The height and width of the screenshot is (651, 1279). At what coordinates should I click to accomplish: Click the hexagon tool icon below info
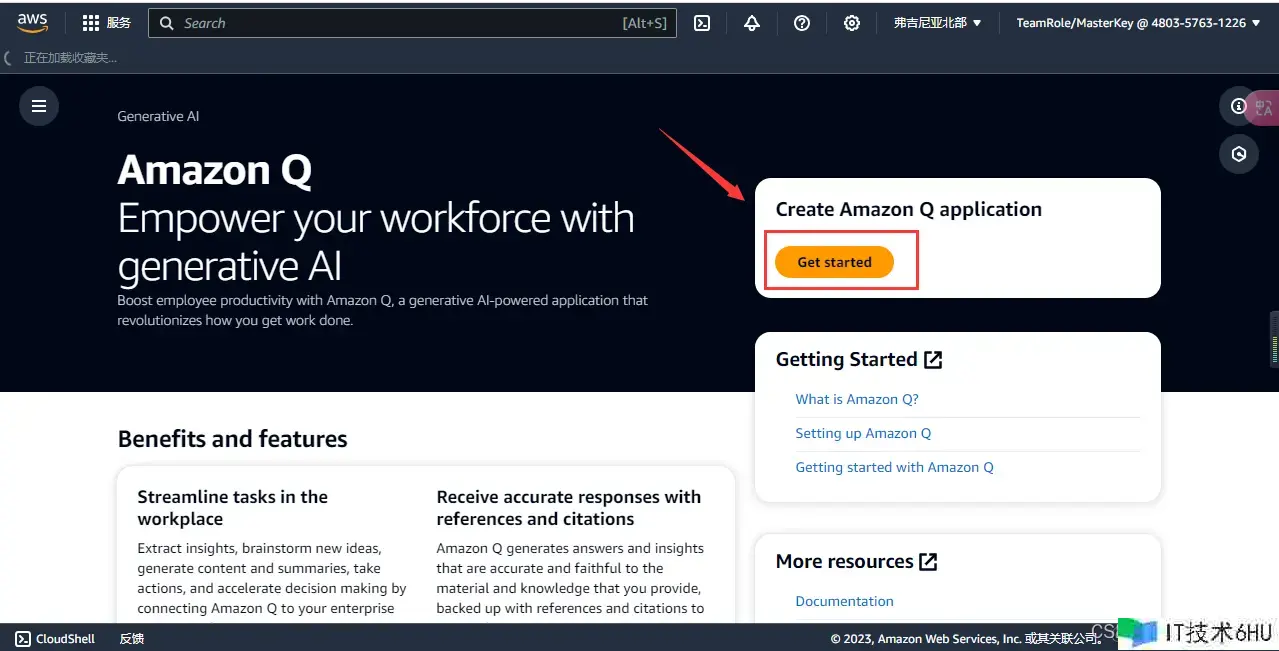tap(1239, 154)
